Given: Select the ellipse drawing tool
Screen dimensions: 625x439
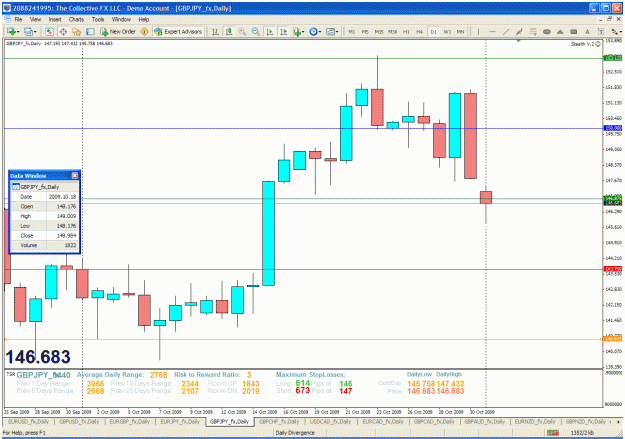Looking at the screenshot, I should click(x=547, y=31).
